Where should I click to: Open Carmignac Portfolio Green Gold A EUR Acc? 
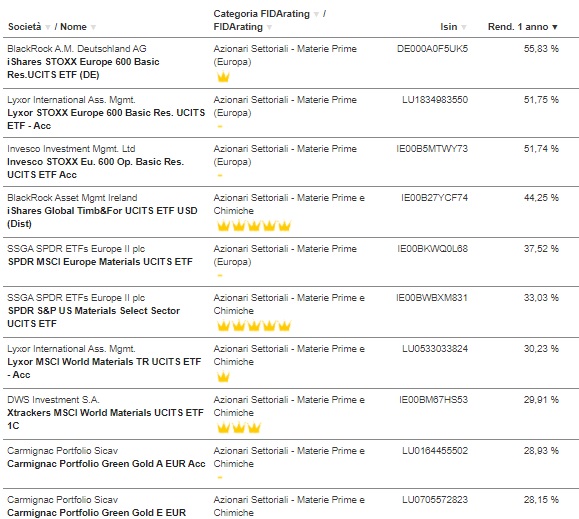tap(106, 464)
